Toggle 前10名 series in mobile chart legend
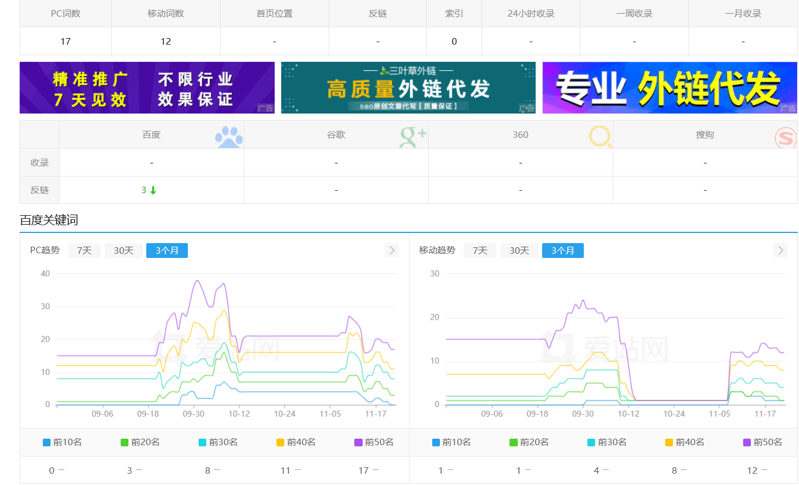 point(451,442)
